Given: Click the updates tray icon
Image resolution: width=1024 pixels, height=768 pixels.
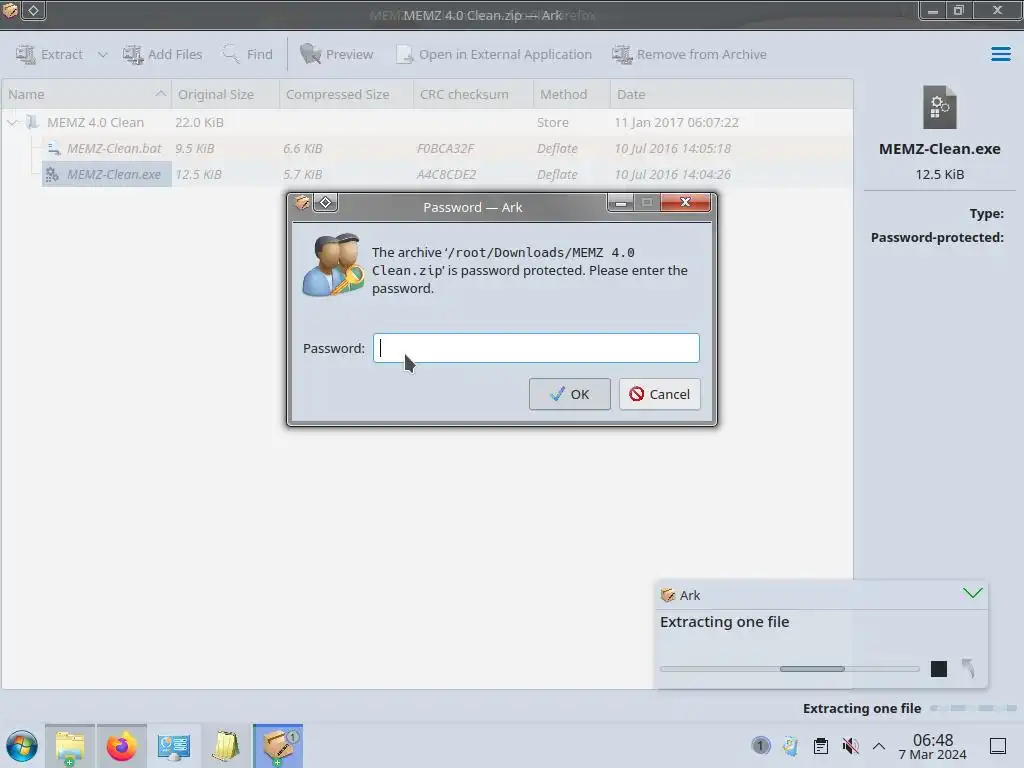Looking at the screenshot, I should click(790, 746).
